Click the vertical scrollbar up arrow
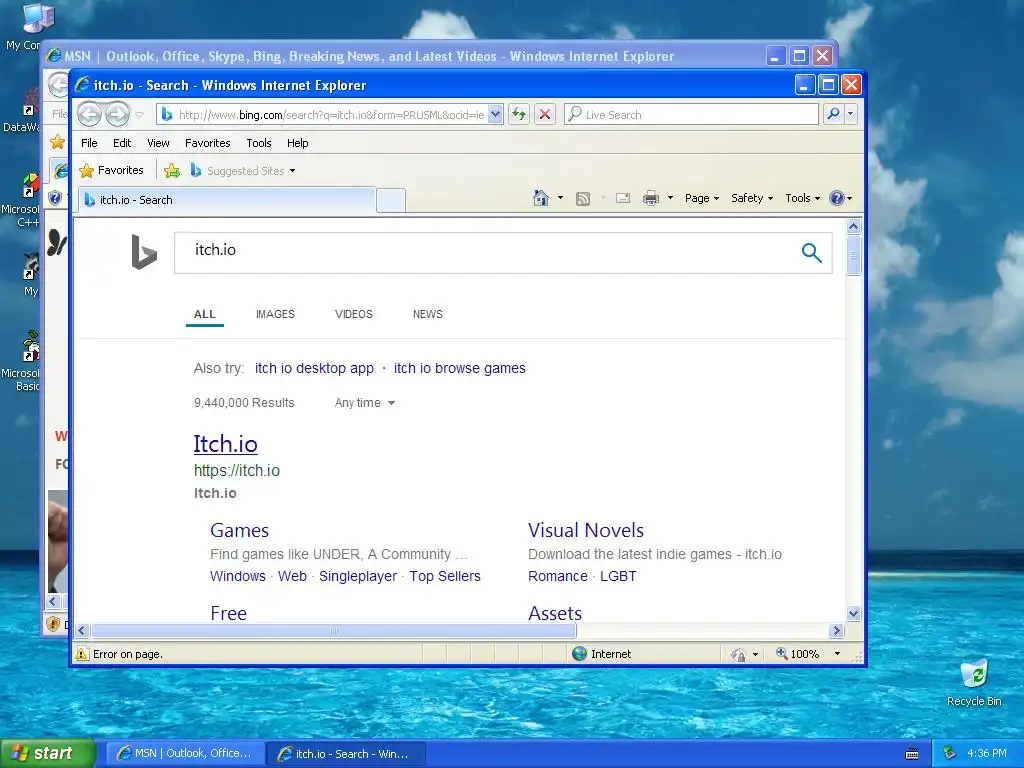The width and height of the screenshot is (1024, 768). [853, 227]
